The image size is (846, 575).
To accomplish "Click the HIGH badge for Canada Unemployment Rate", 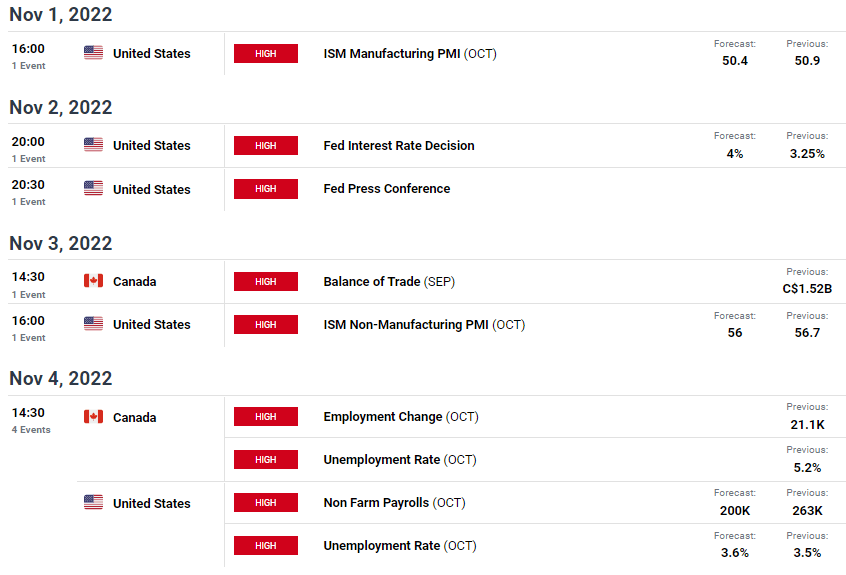I will 265,460.
